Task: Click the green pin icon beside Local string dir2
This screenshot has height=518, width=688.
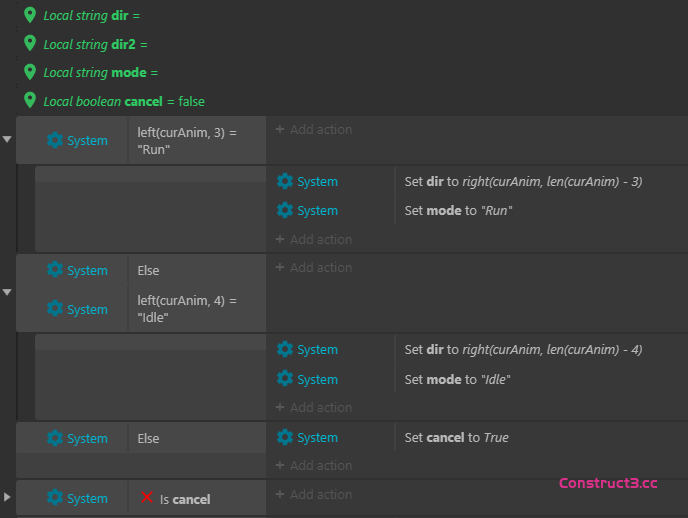Action: tap(30, 44)
